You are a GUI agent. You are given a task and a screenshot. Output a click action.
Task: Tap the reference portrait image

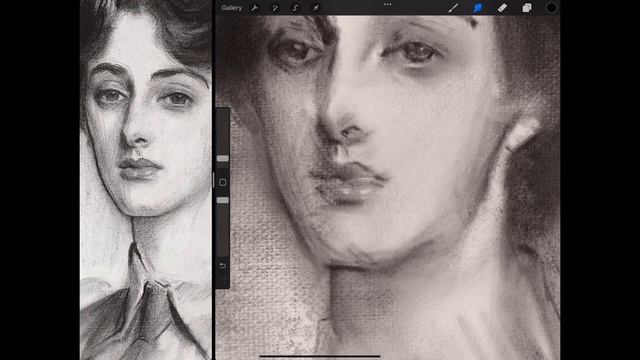146,180
